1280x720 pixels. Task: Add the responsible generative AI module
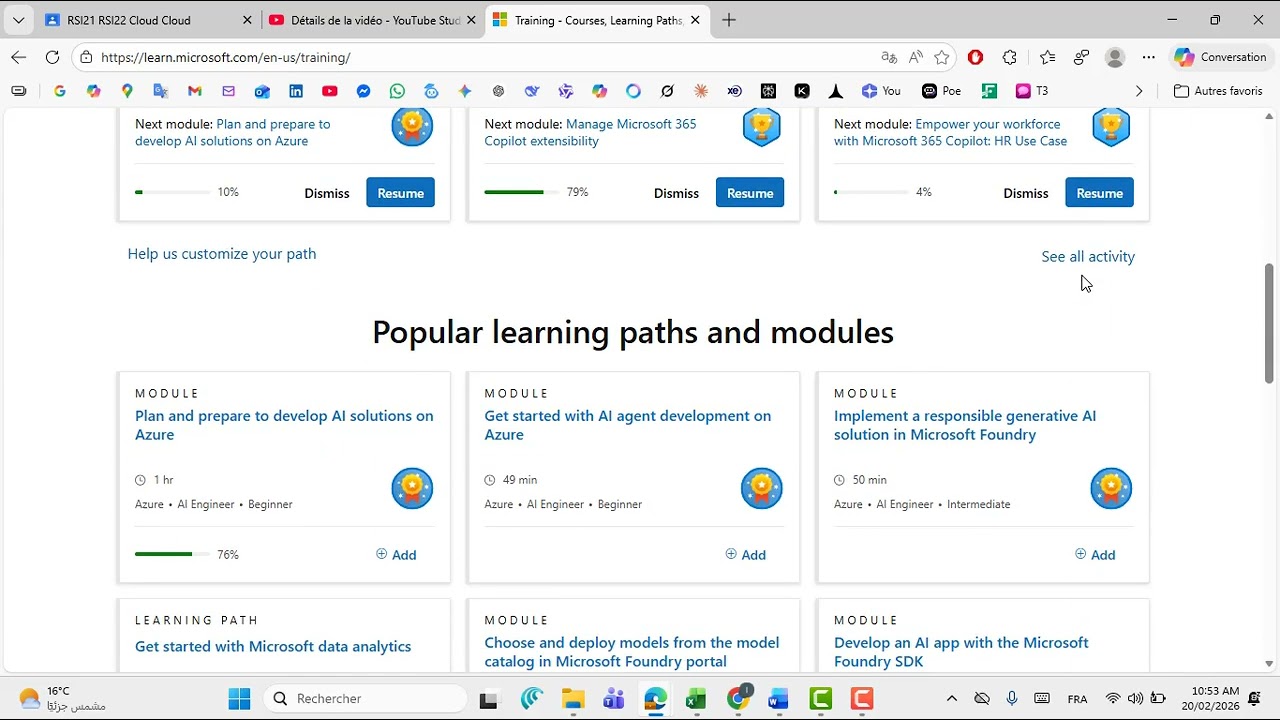(x=1095, y=554)
